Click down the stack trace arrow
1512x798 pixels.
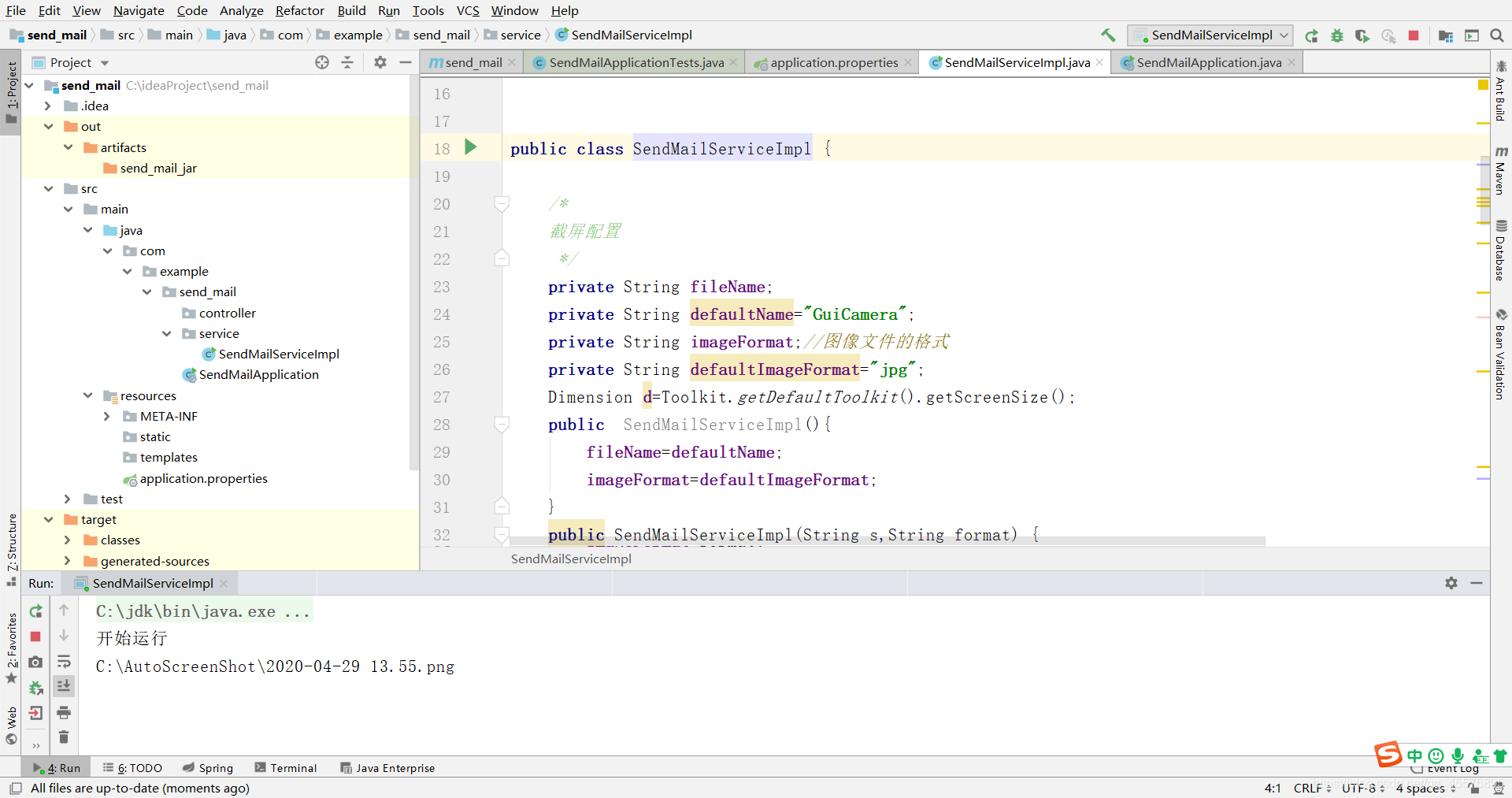[x=64, y=635]
